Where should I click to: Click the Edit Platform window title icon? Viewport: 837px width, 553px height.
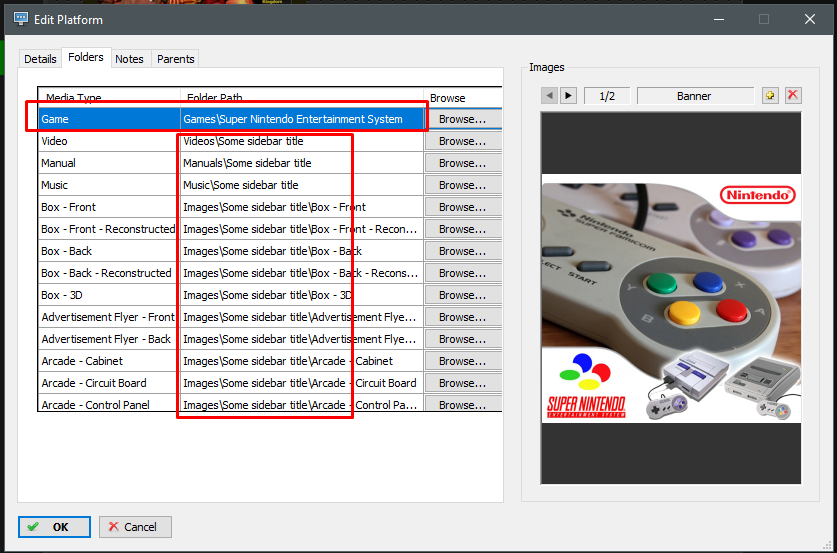[x=21, y=19]
